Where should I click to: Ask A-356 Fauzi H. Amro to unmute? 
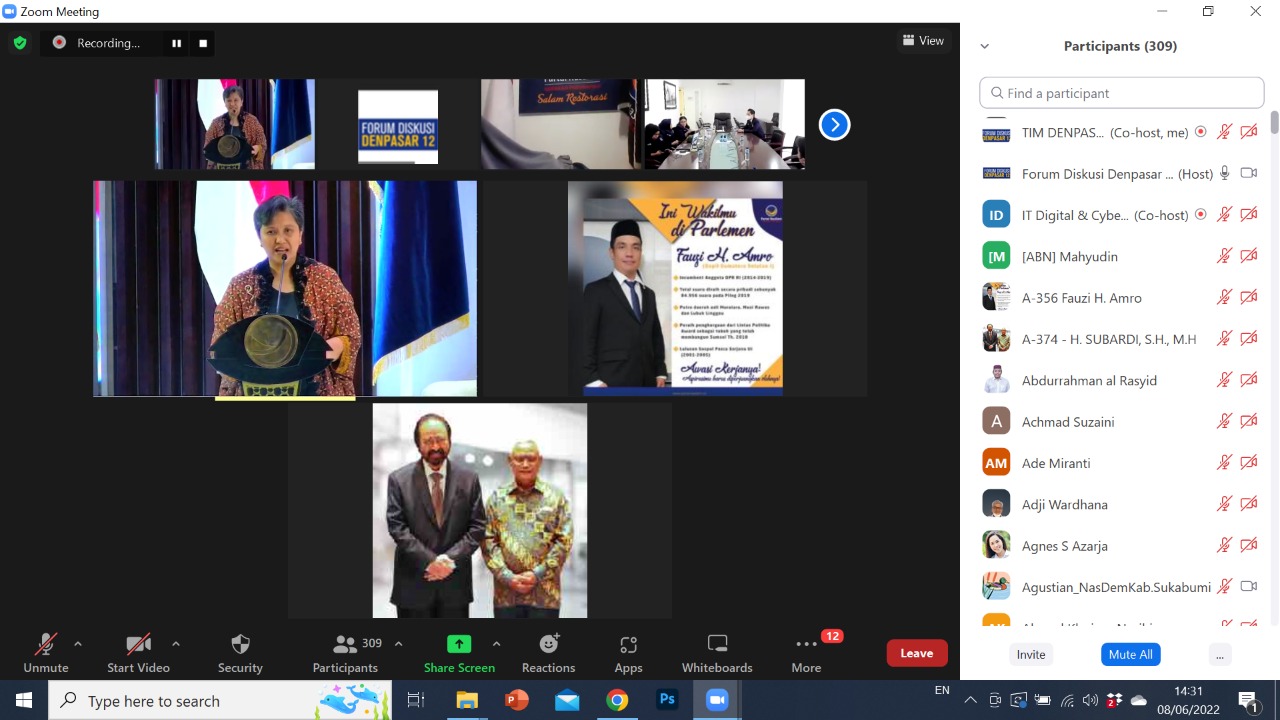click(x=1224, y=297)
